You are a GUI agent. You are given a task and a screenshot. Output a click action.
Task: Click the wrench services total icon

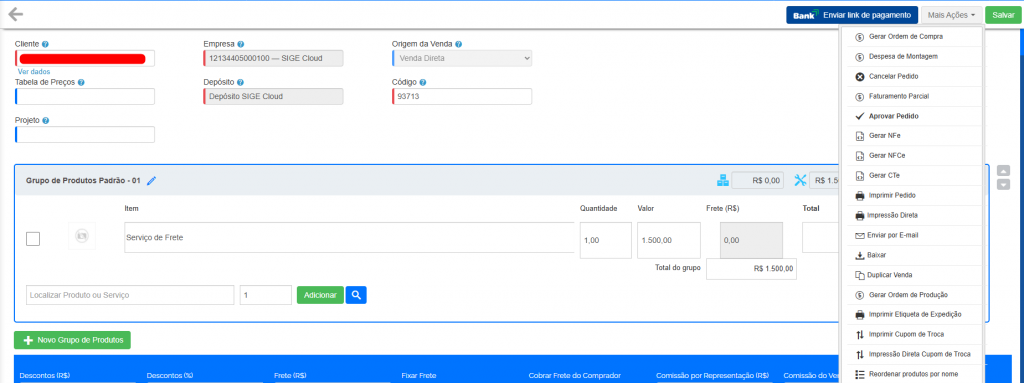click(x=801, y=180)
